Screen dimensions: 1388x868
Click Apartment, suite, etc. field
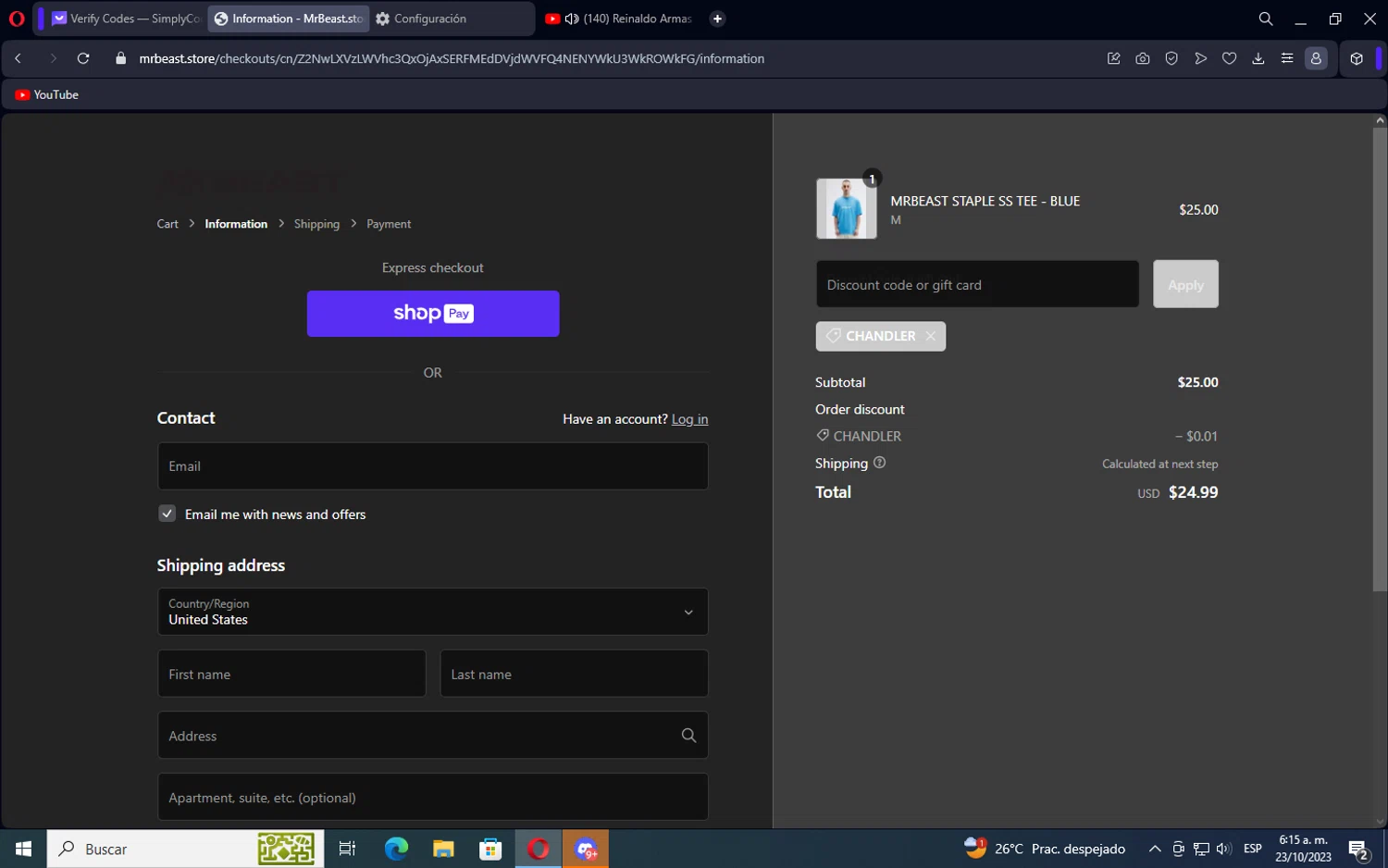pyautogui.click(x=433, y=798)
